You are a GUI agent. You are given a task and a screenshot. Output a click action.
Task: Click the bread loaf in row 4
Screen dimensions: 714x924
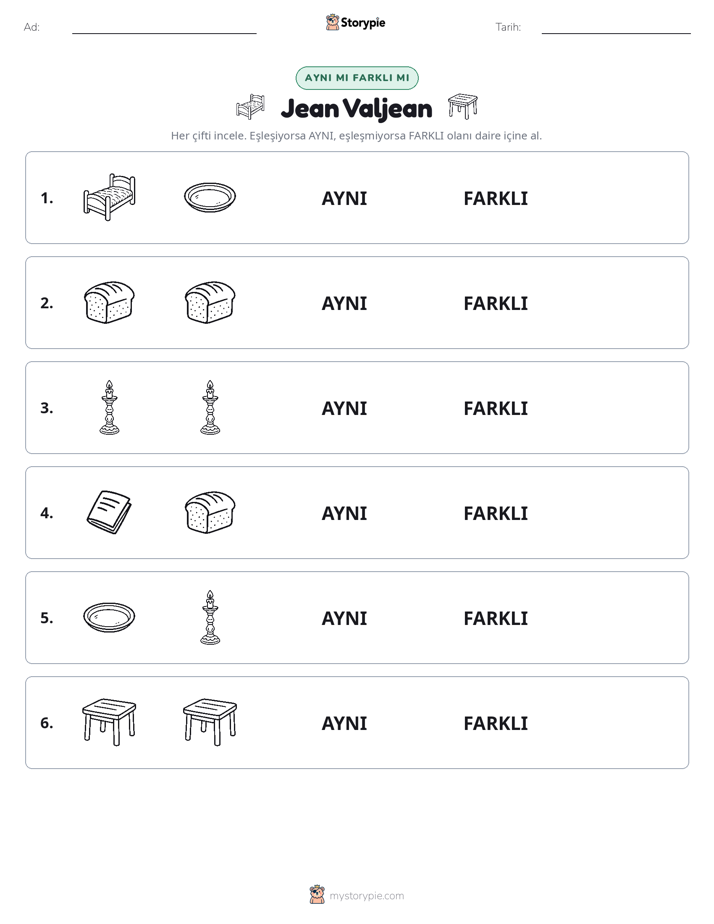(x=210, y=512)
